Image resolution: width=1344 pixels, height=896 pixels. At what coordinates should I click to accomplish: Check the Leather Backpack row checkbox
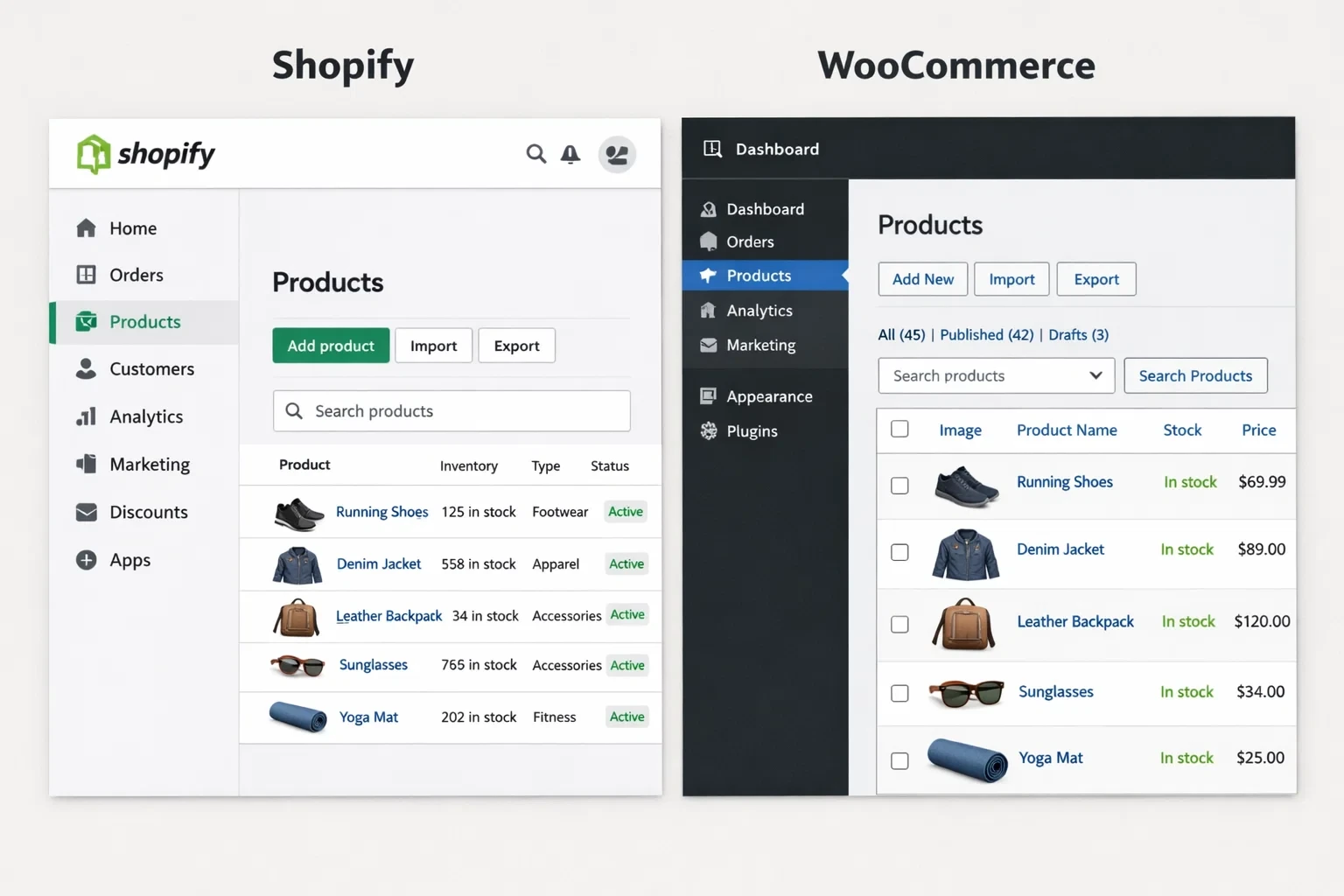[899, 624]
